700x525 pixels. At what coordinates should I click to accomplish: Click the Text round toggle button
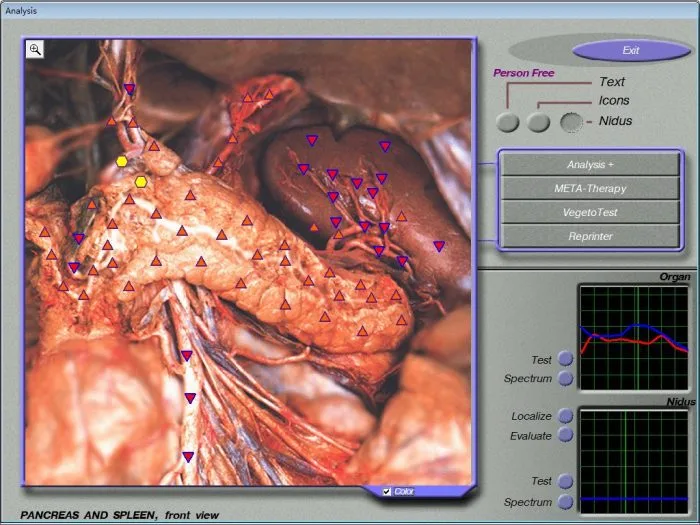[508, 122]
